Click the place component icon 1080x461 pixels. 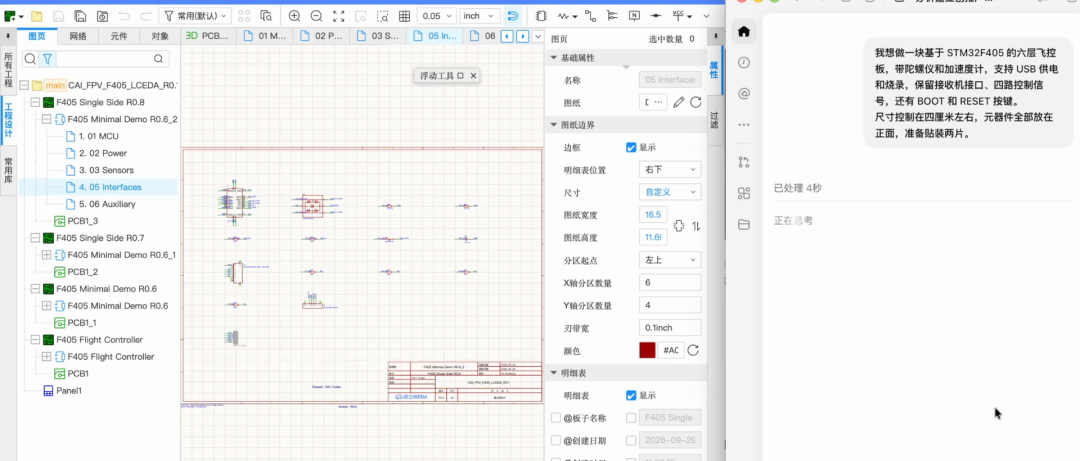(541, 16)
